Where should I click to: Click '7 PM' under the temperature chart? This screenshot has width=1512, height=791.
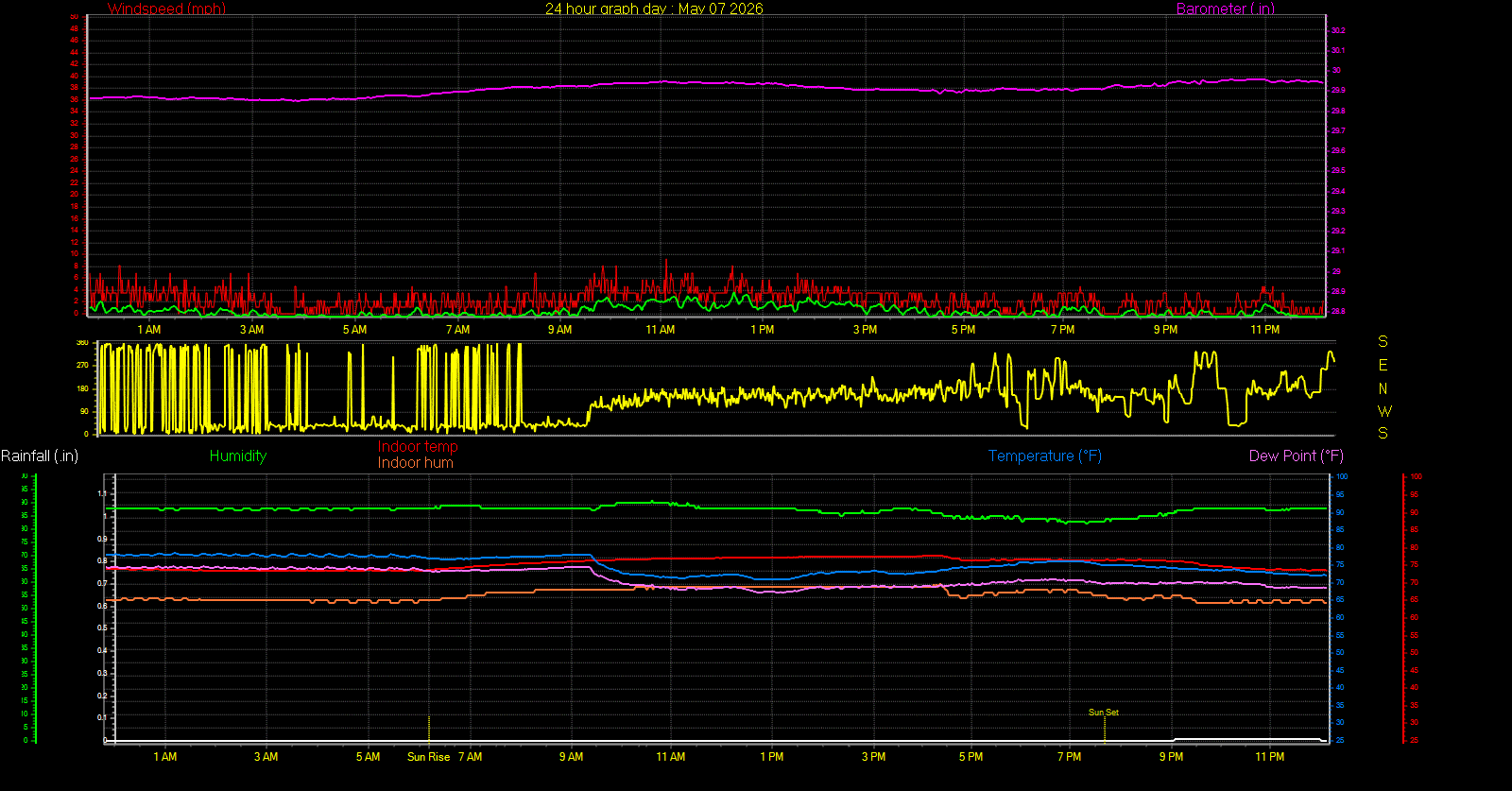1070,757
